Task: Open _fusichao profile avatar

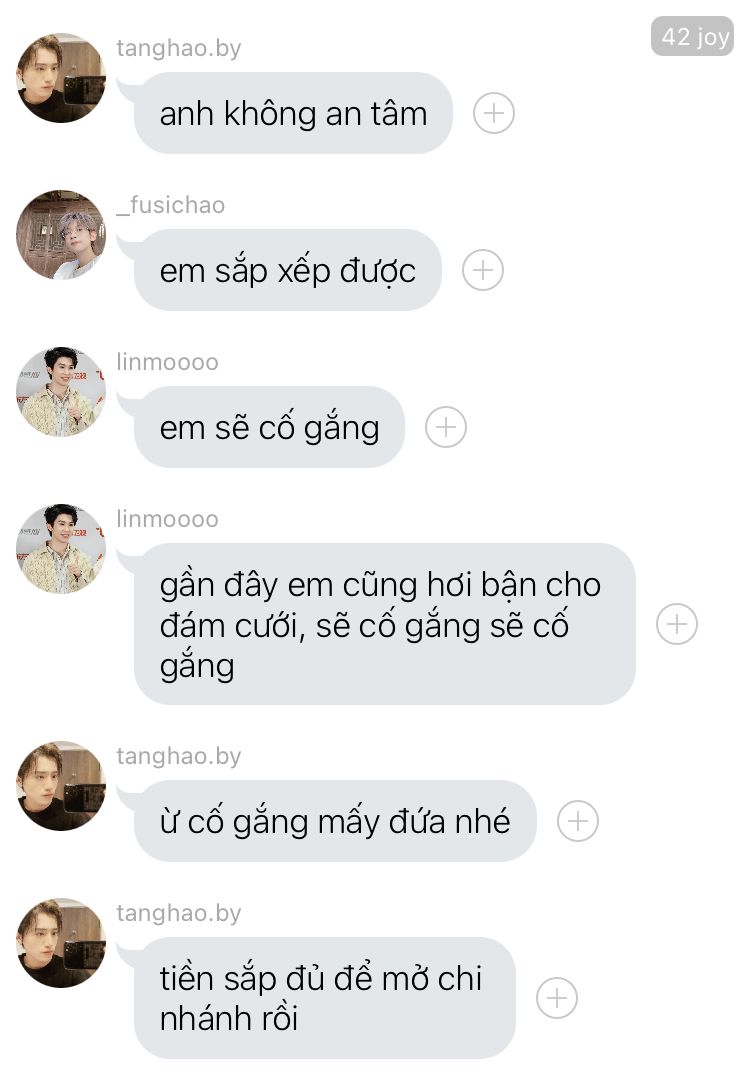Action: 61,235
